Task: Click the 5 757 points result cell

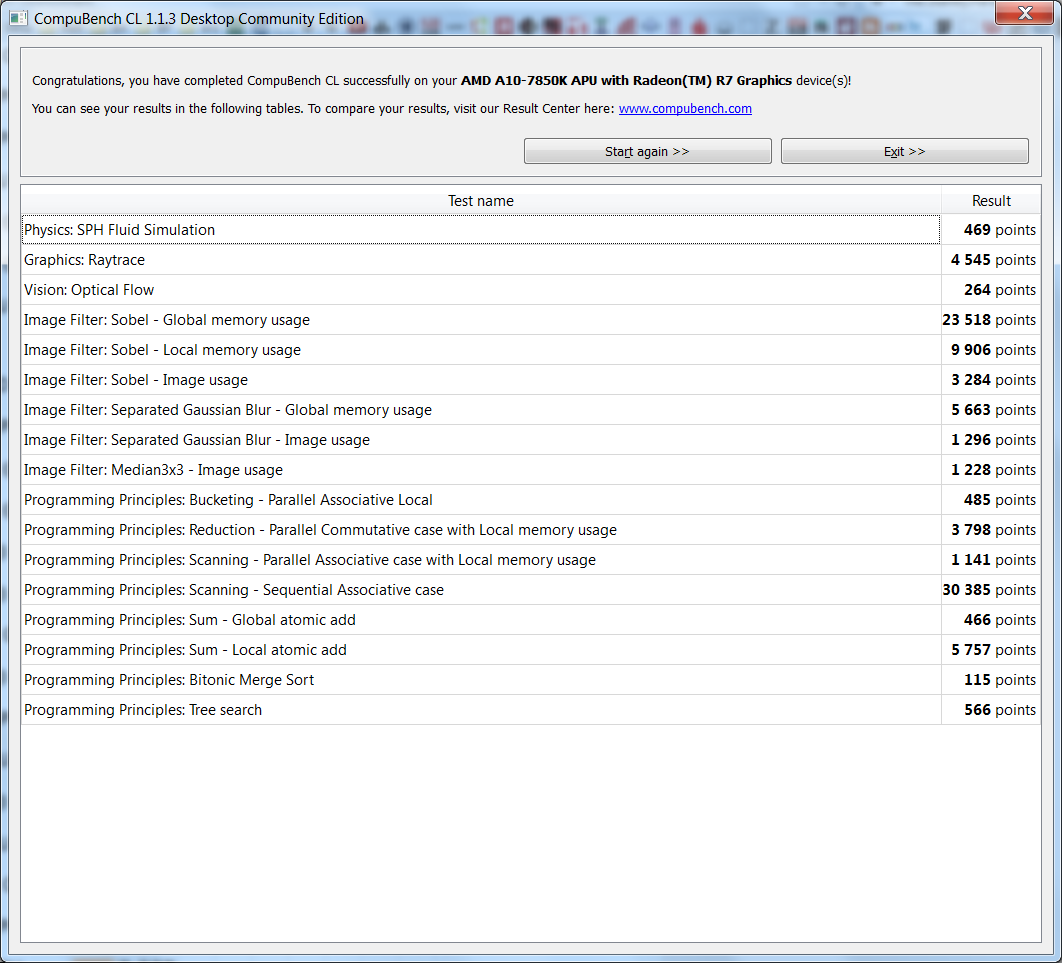Action: tap(991, 650)
